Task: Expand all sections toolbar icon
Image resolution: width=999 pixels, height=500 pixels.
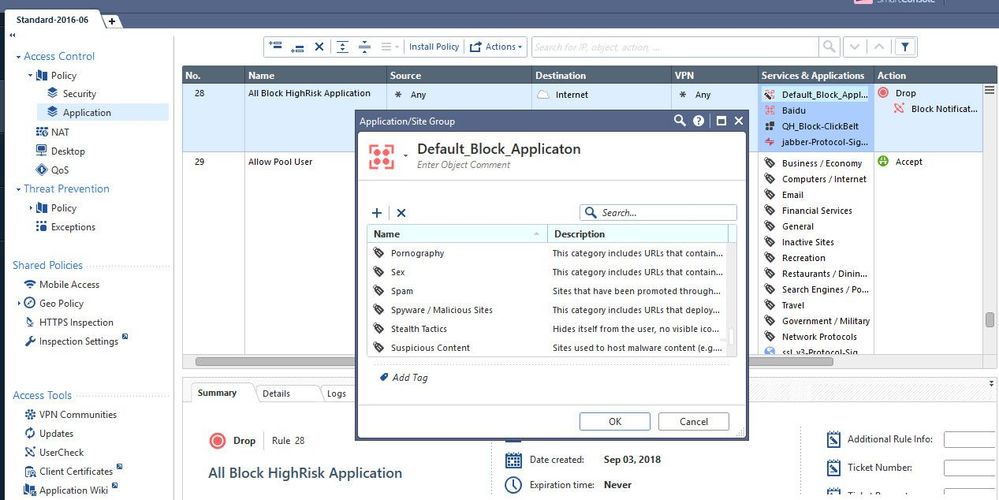Action: pos(343,46)
